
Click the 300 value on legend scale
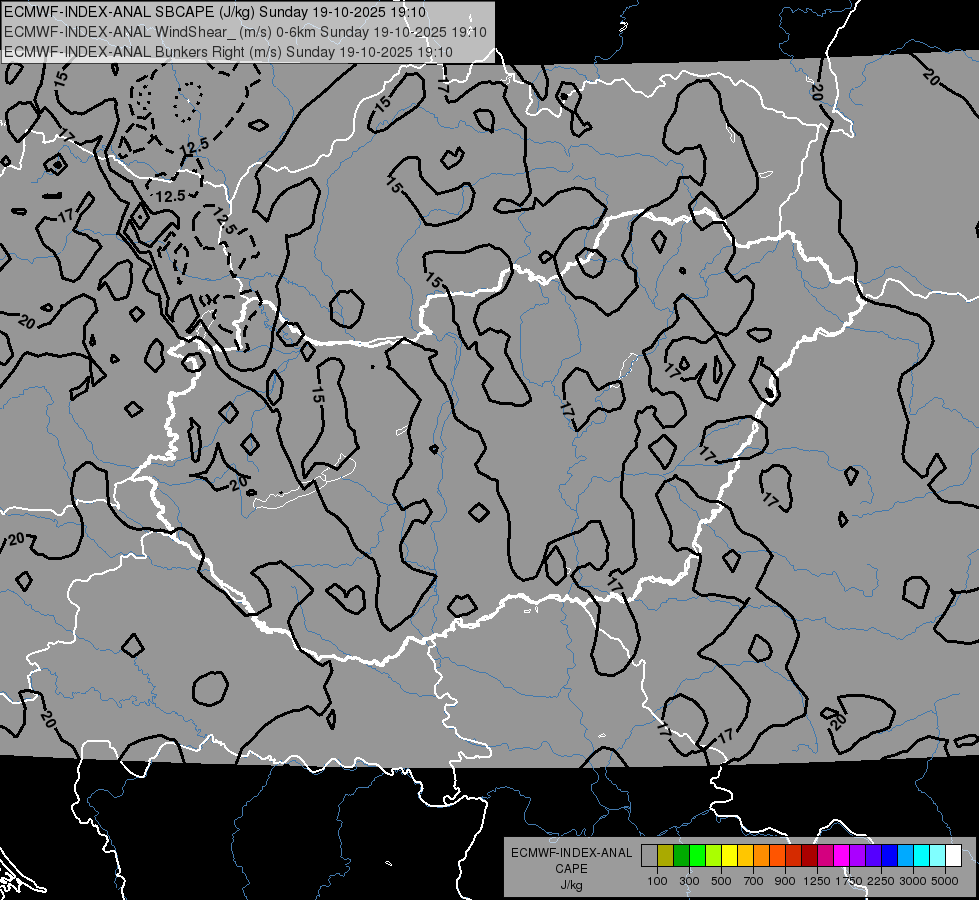point(689,881)
